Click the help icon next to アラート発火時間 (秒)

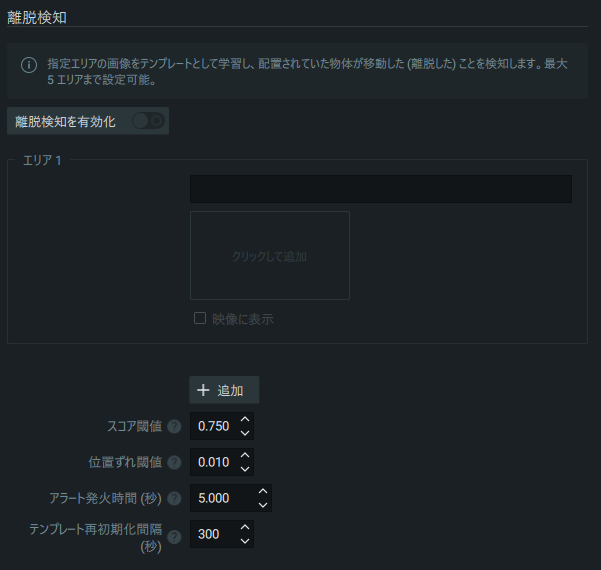click(x=174, y=498)
